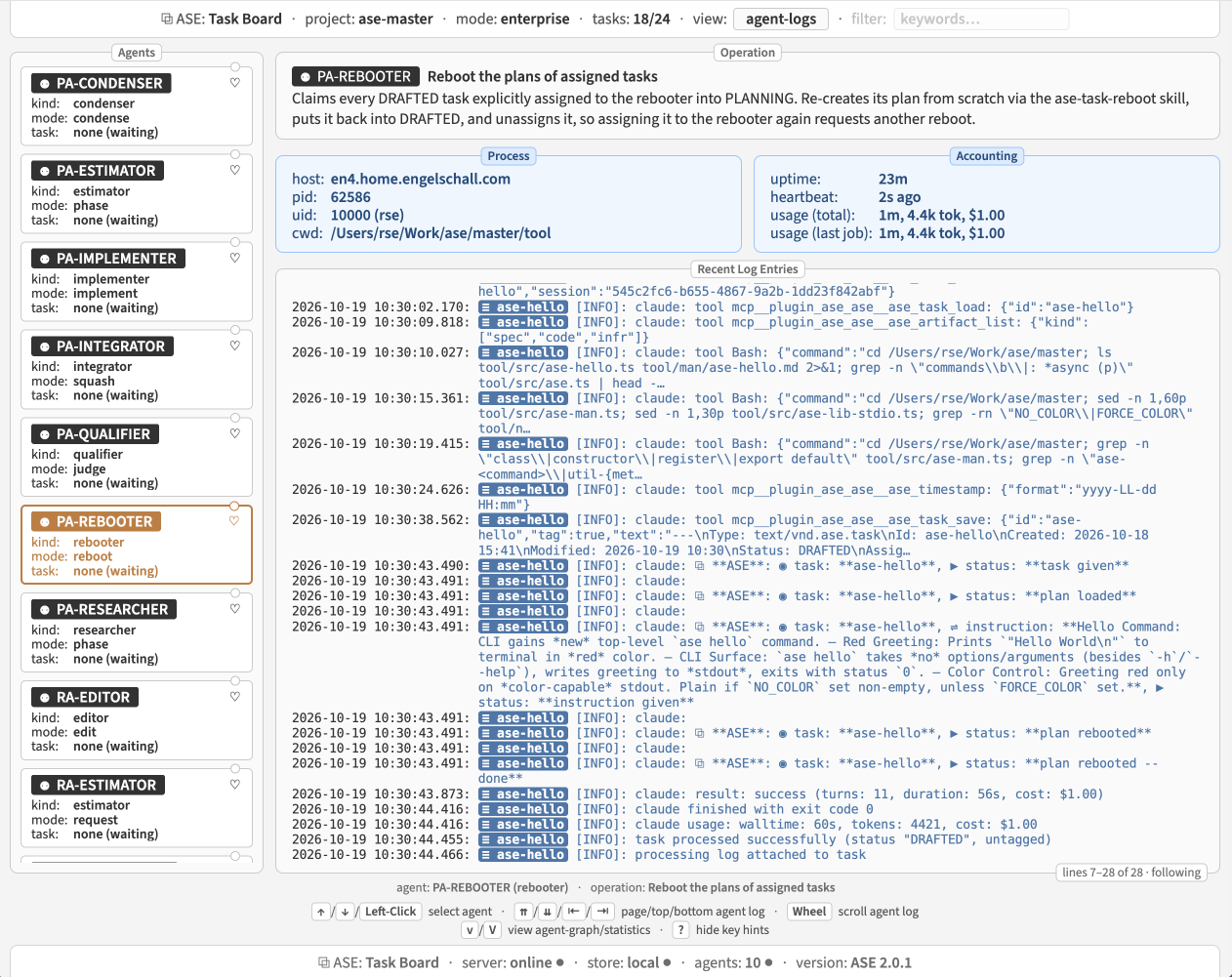Image resolution: width=1232 pixels, height=977 pixels.
Task: Click the store local status dot
Action: point(667,962)
